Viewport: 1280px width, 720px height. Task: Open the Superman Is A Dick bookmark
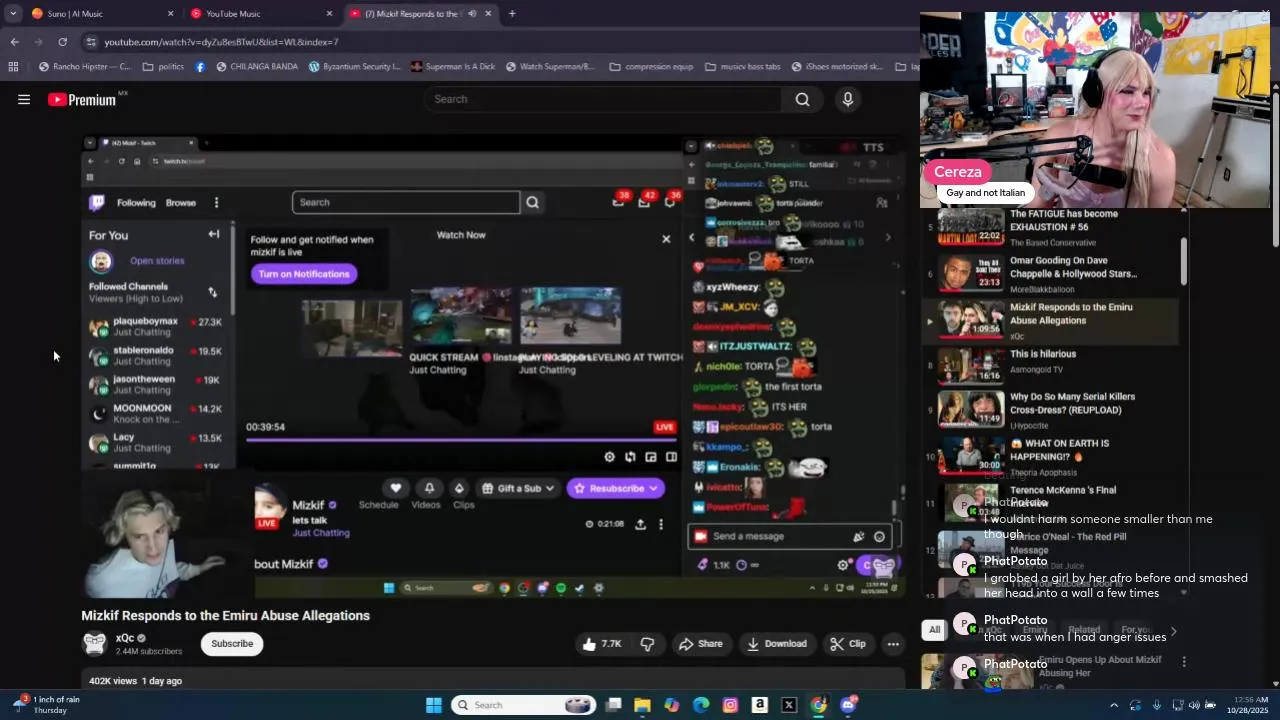(x=453, y=67)
